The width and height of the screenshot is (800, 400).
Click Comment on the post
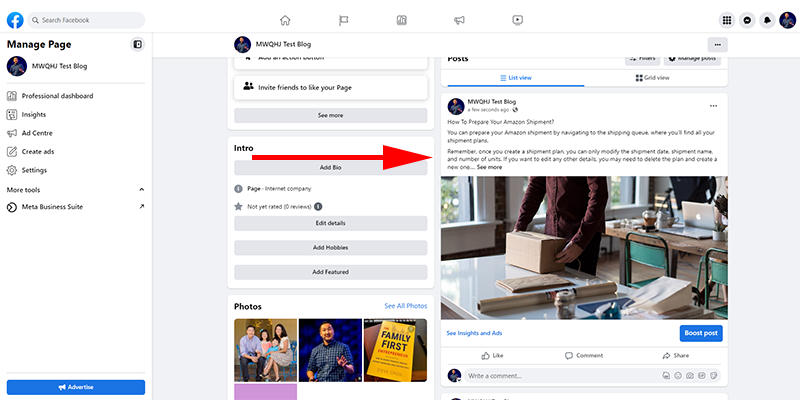584,356
